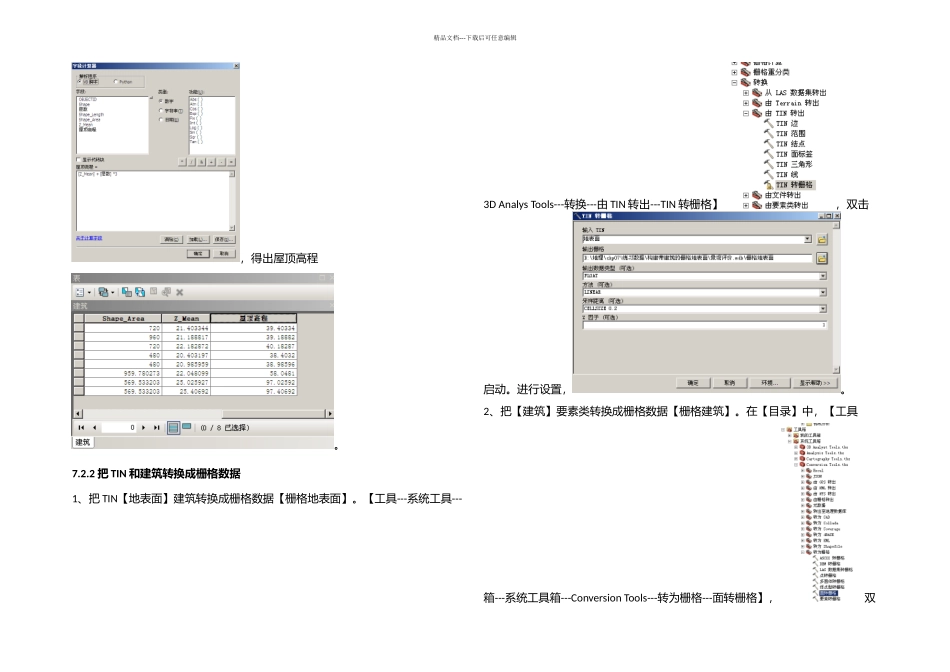Click the Switch Selection icon in table toolbar
The height and width of the screenshot is (672, 950).
[140, 292]
